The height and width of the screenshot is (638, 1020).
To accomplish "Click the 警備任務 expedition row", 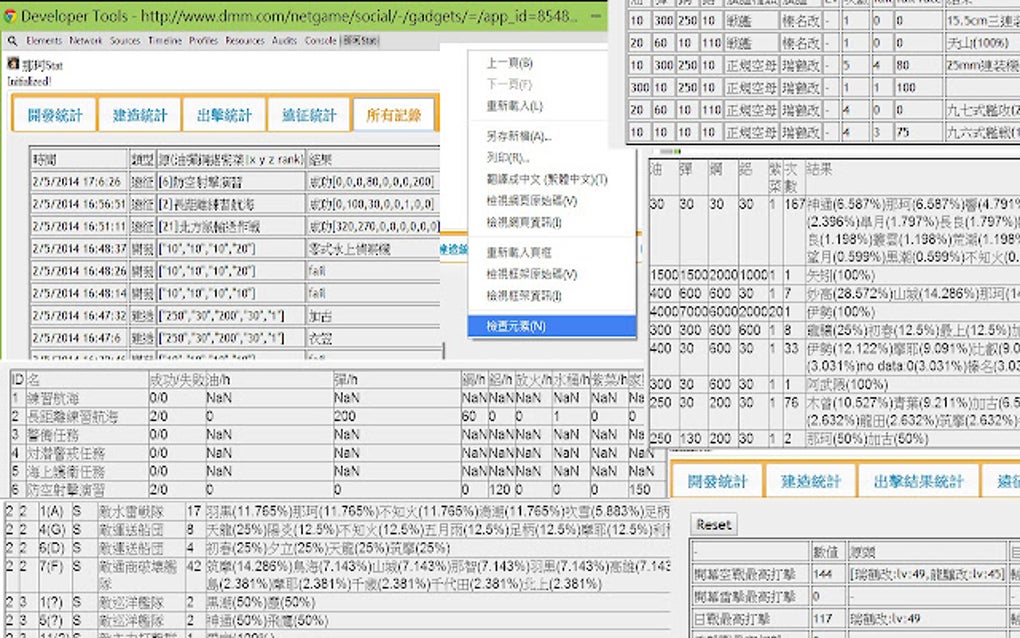I will 327,434.
